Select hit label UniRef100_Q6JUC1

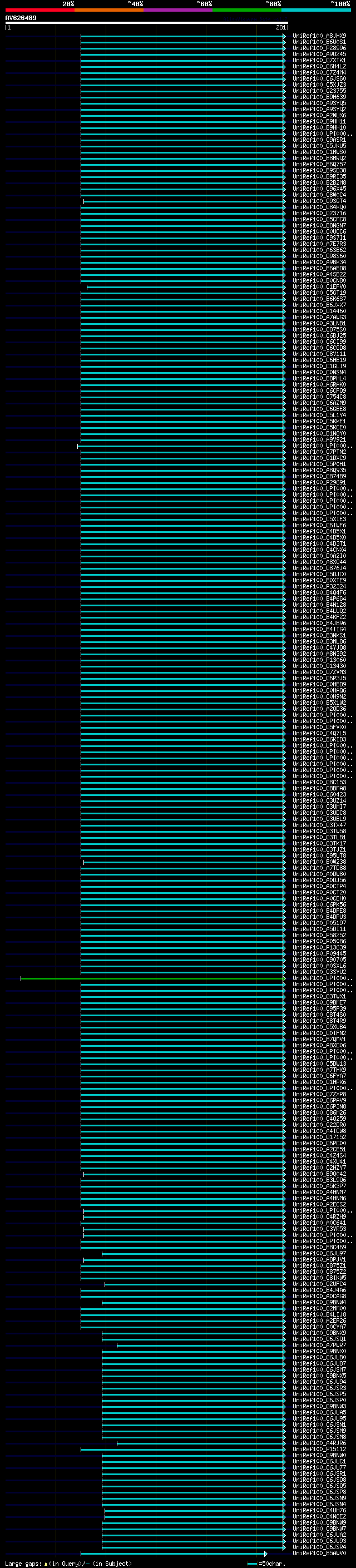[319, 1461]
